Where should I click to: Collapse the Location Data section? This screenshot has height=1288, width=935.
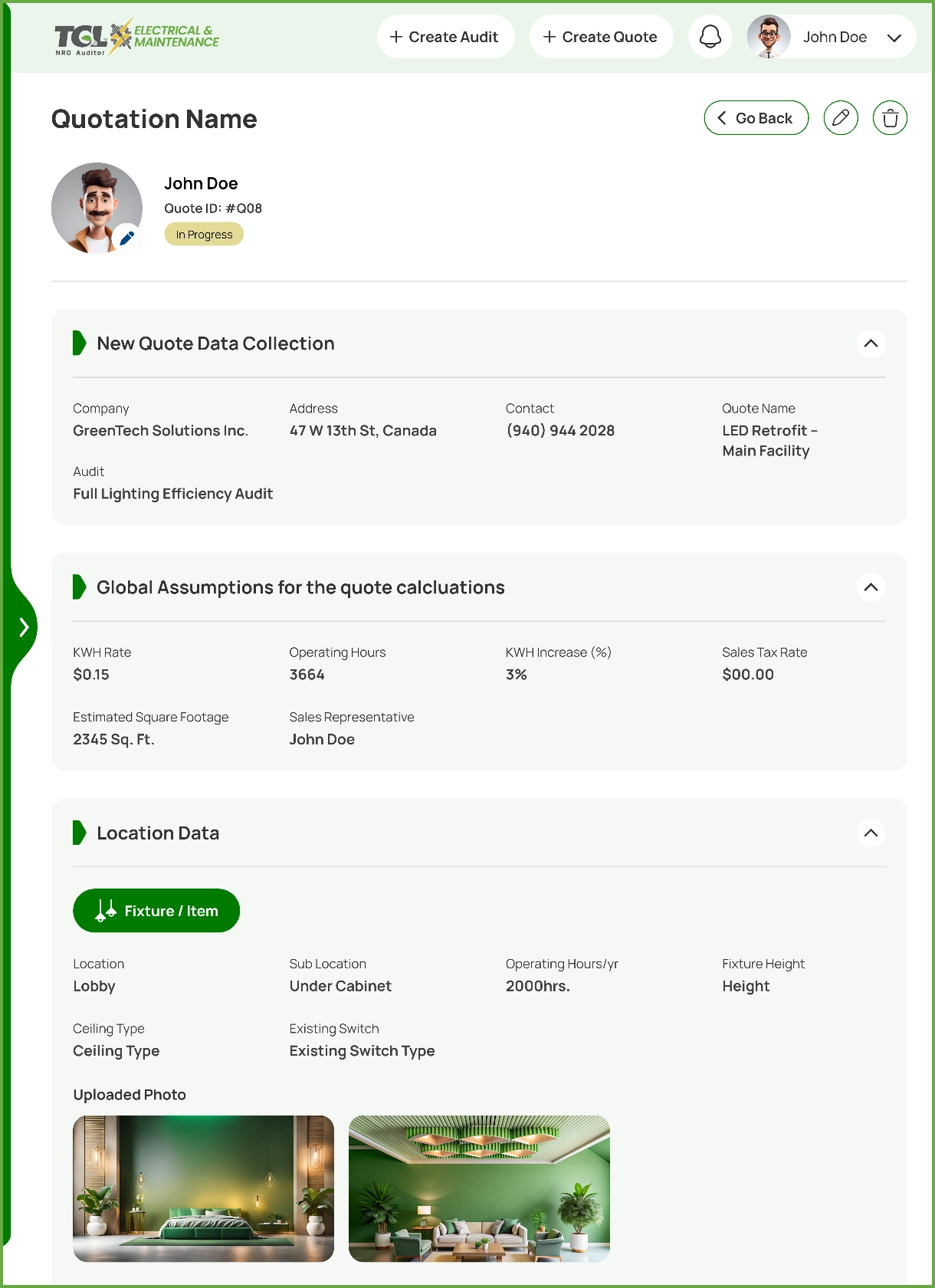[x=871, y=833]
